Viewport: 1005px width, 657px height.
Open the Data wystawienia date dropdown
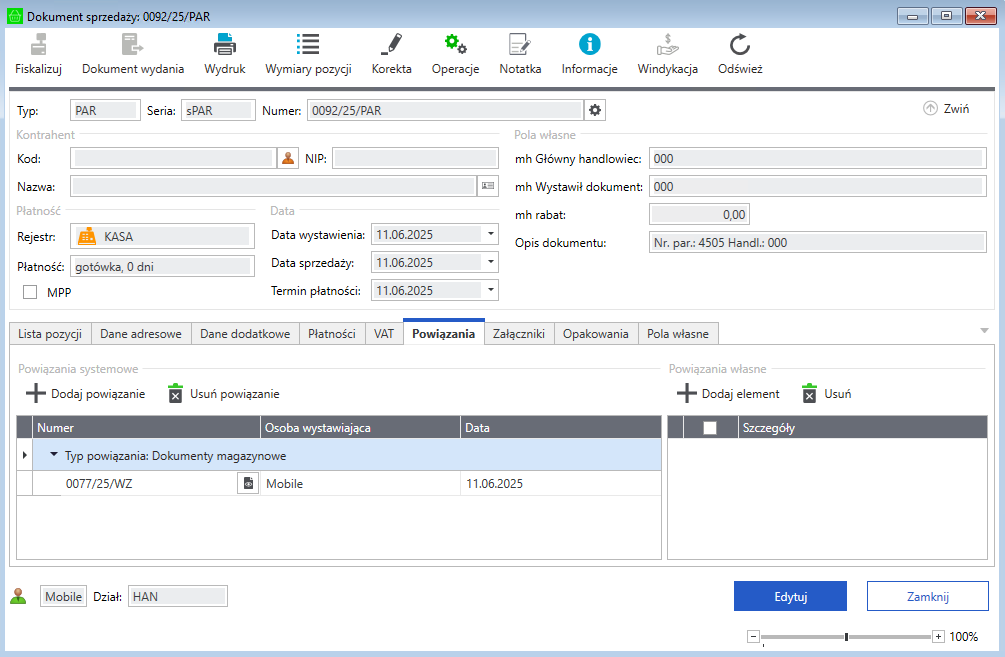(x=491, y=234)
